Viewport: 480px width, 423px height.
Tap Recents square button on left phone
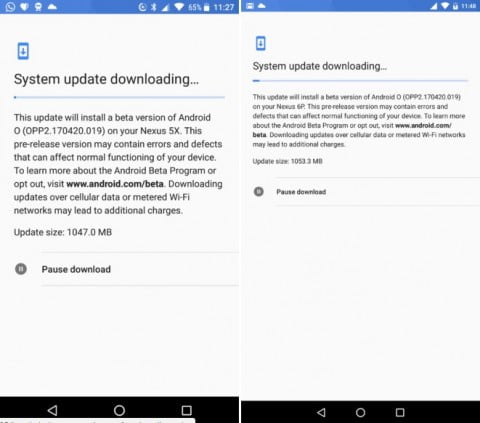pos(187,410)
